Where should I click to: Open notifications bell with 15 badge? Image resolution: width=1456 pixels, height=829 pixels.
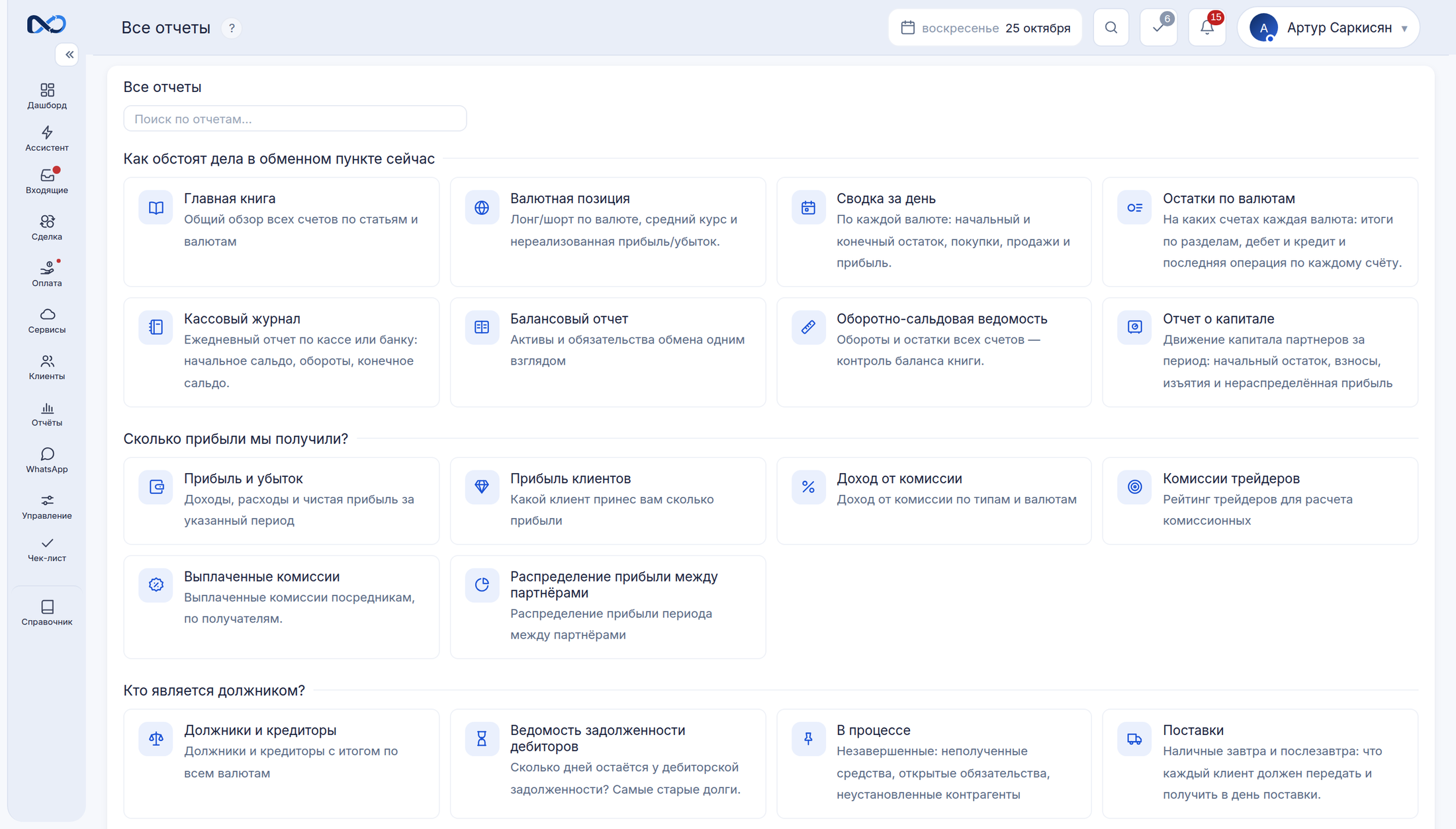(x=1207, y=28)
